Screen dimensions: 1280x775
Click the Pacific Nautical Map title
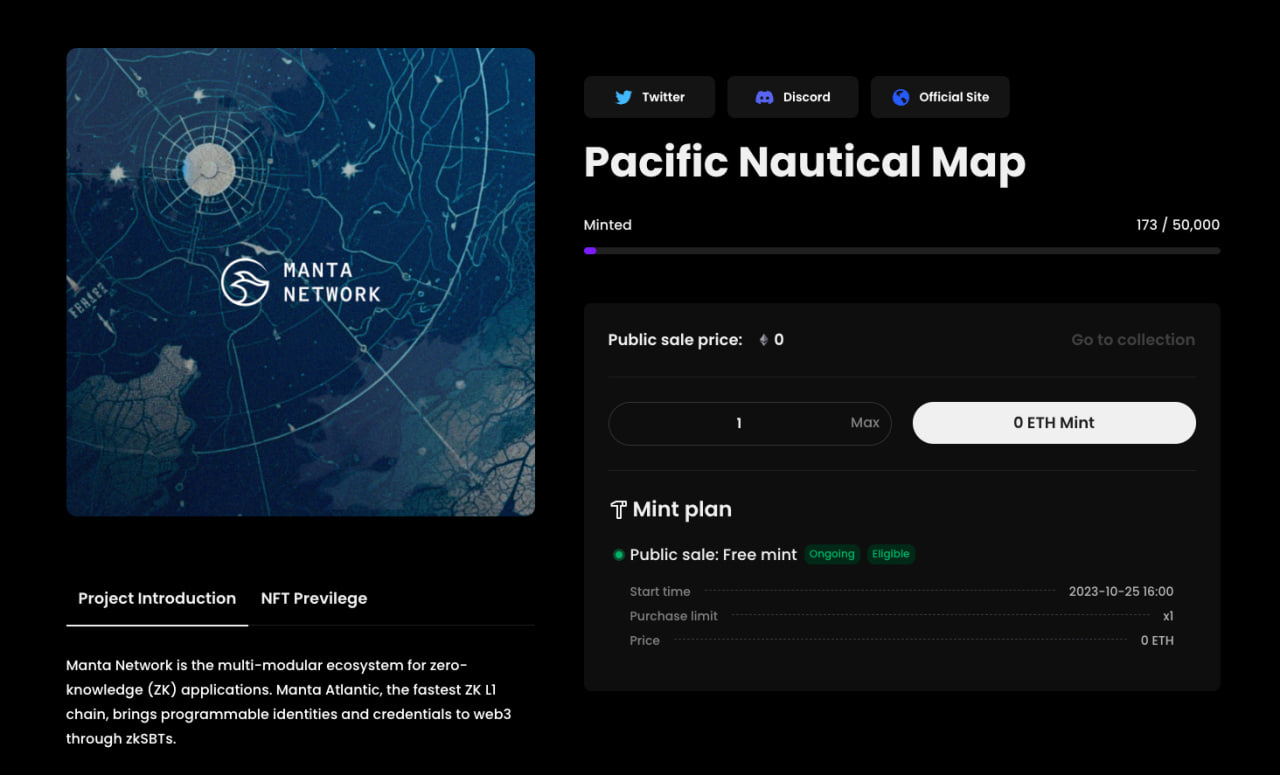tap(805, 162)
